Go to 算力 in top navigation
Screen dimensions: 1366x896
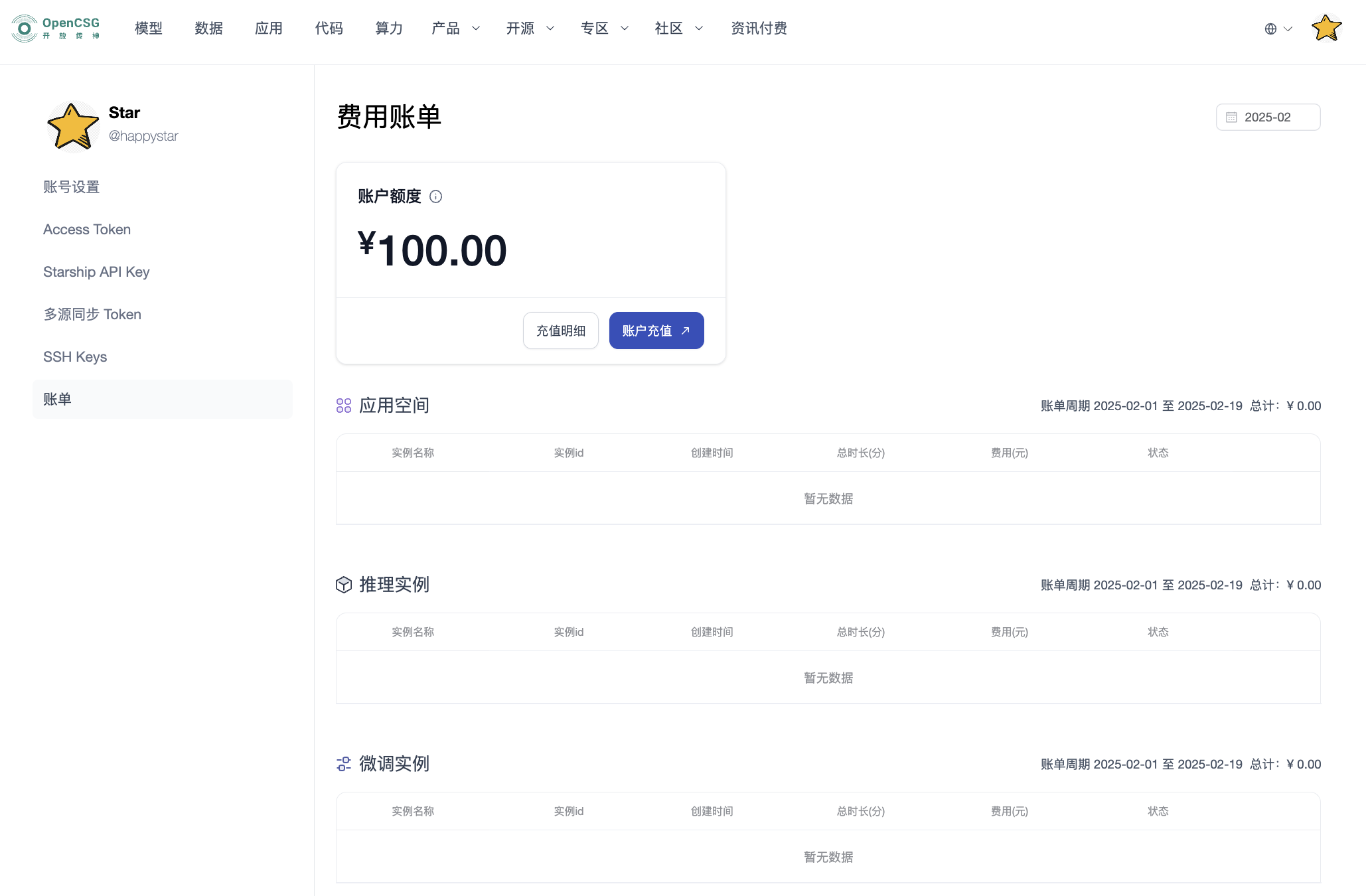pyautogui.click(x=389, y=29)
